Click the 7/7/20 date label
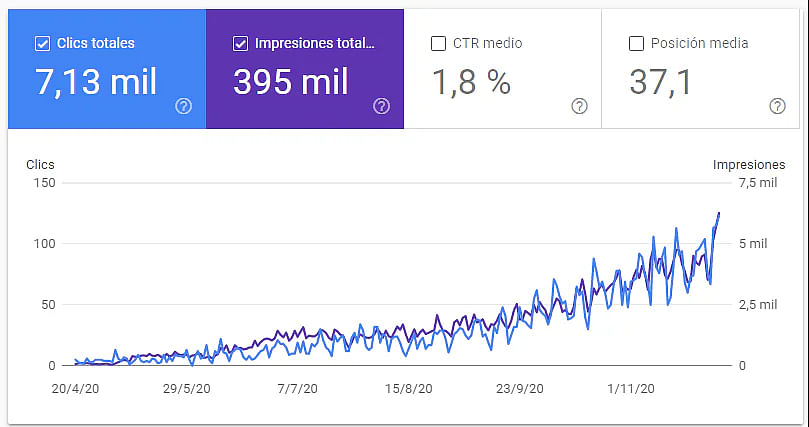The height and width of the screenshot is (427, 809). 297,388
